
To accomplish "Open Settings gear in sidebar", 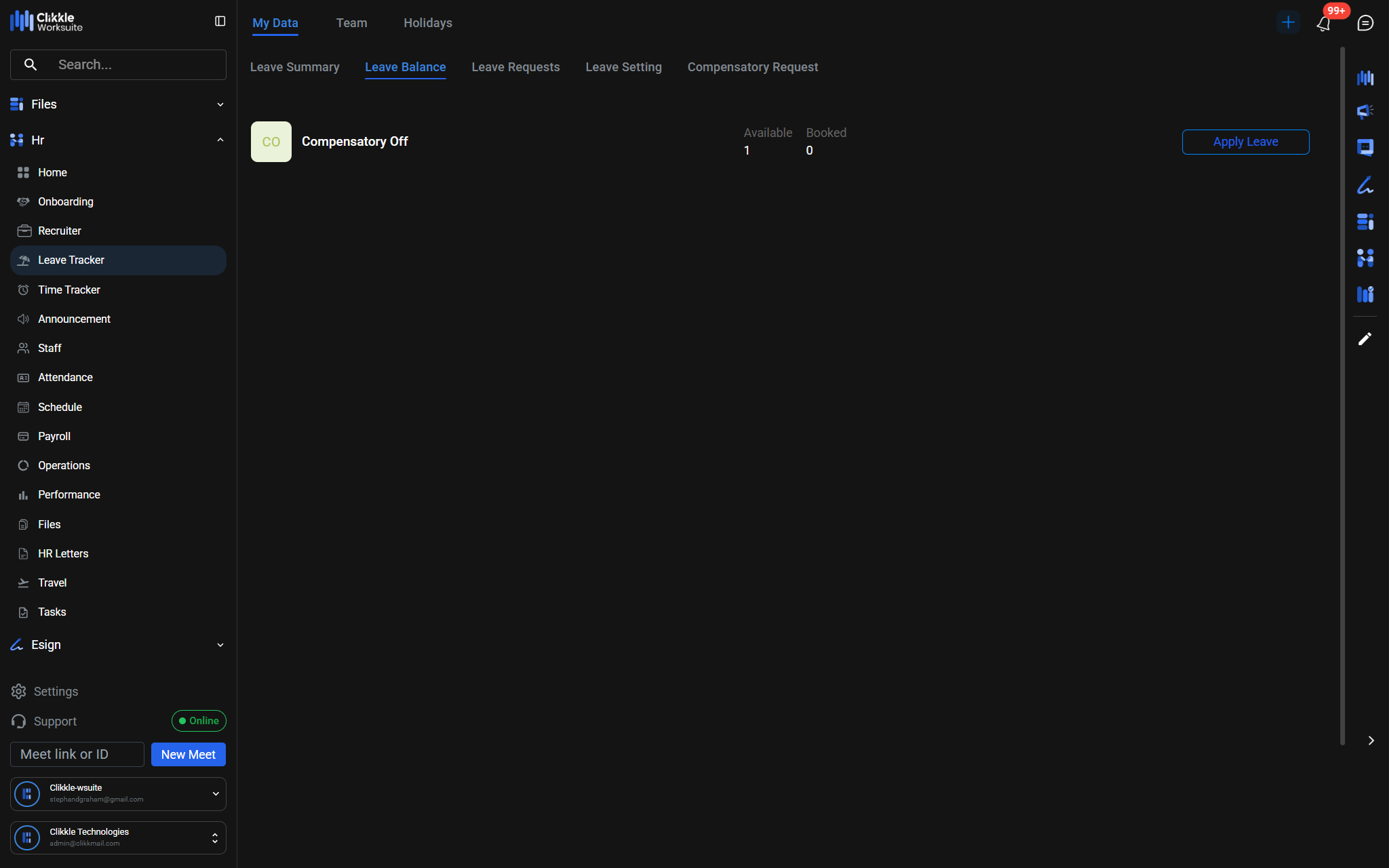I will point(19,691).
